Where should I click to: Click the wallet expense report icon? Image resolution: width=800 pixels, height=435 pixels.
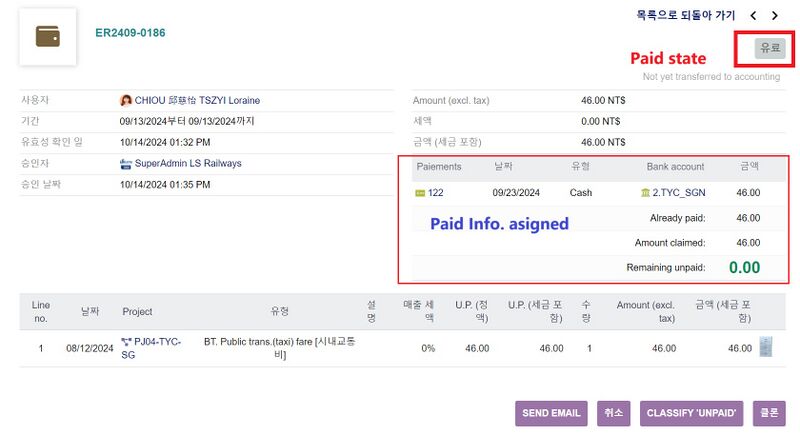(47, 37)
